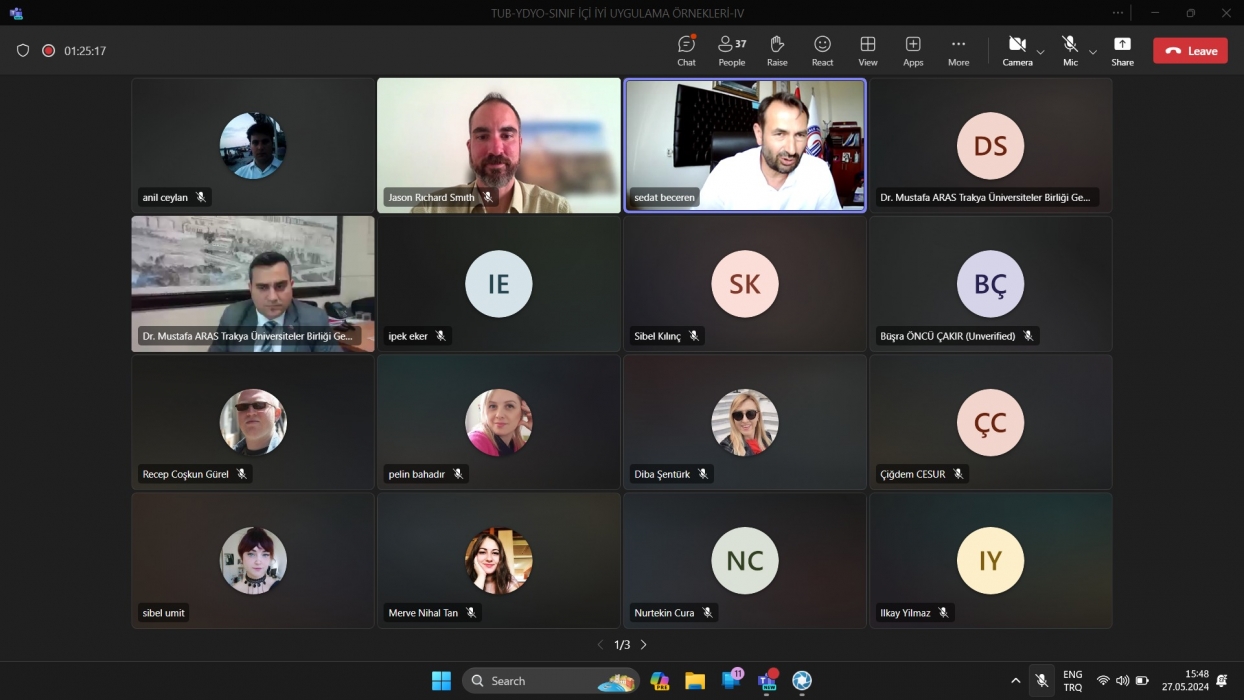Leave the meeting
1244x700 pixels.
[x=1190, y=51]
